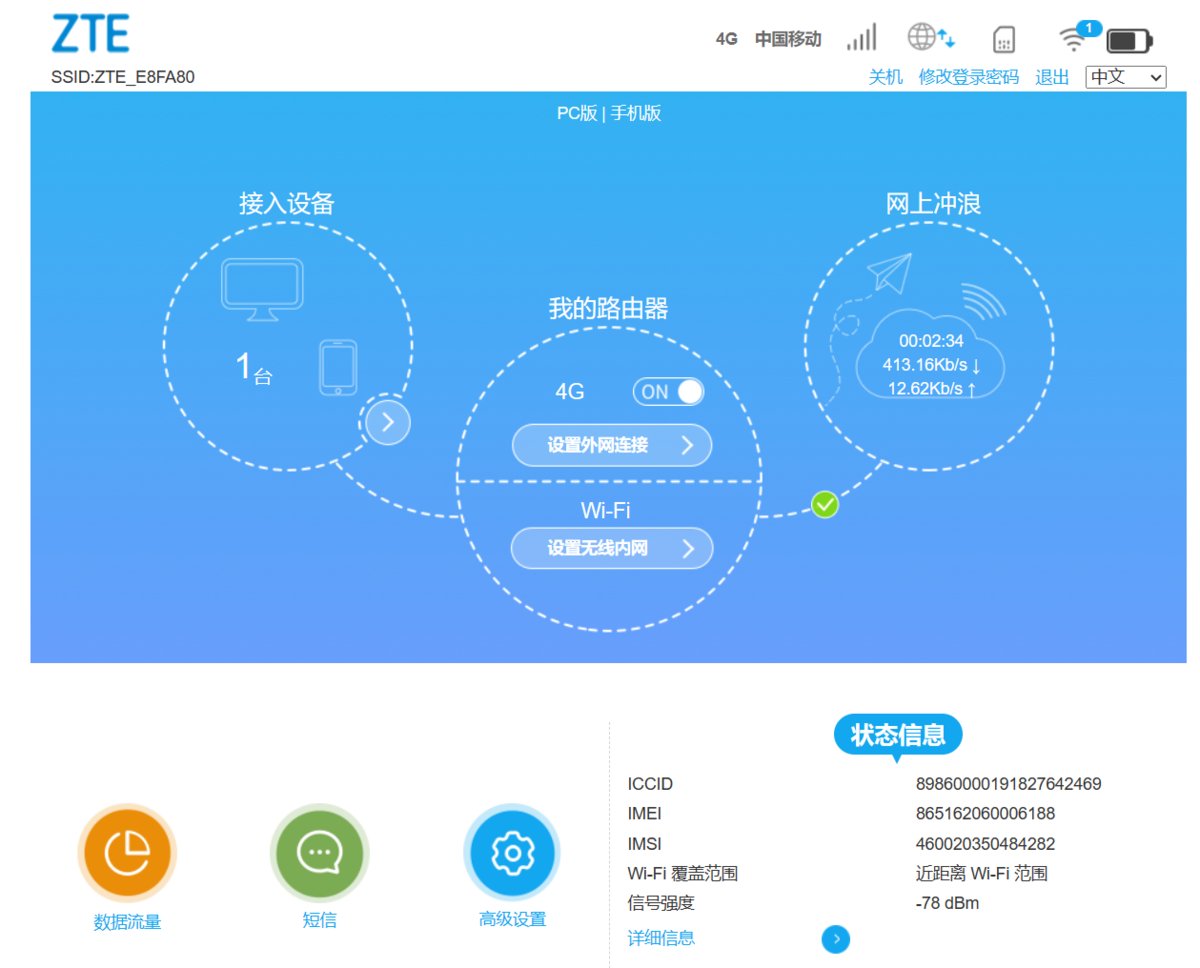Click the globe network status icon
This screenshot has height=968, width=1200.
(930, 38)
